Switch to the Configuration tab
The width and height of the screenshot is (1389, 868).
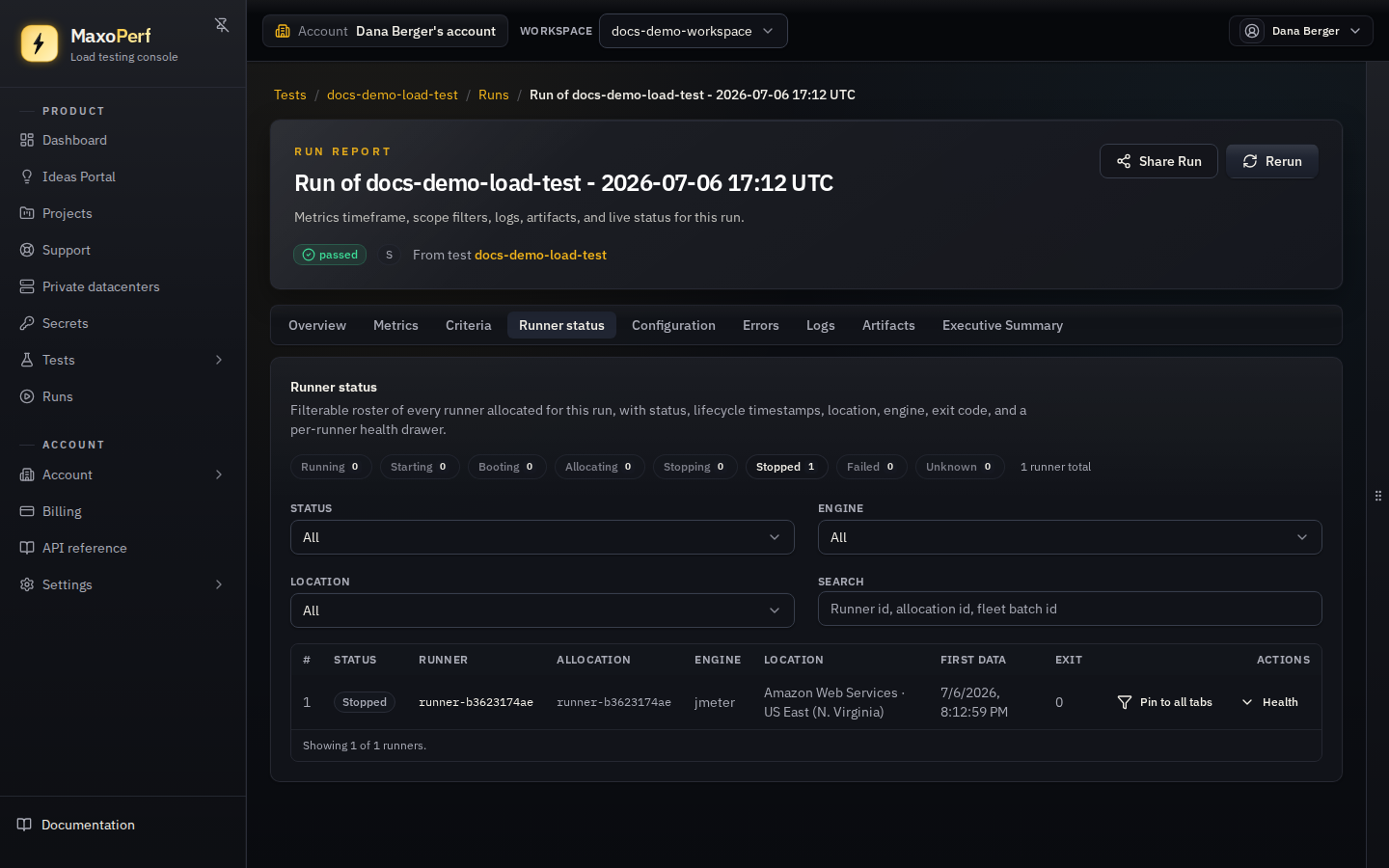pos(673,325)
